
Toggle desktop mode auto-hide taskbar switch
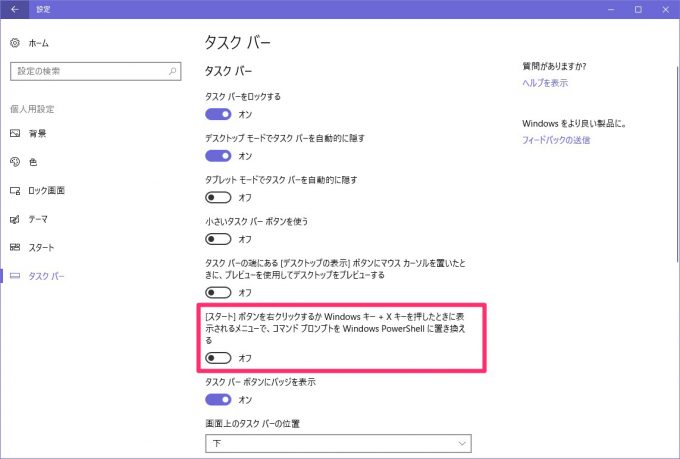point(218,156)
